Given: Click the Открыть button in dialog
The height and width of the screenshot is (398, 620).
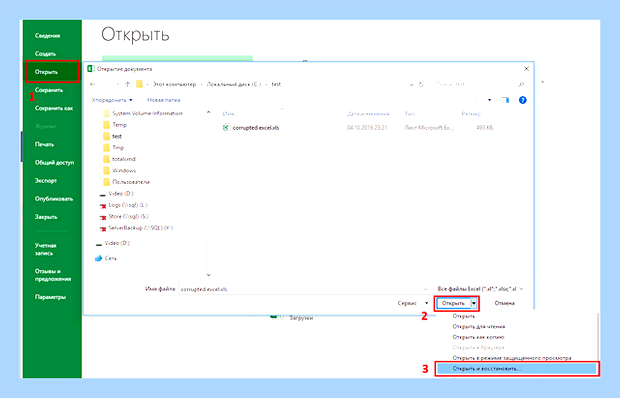Looking at the screenshot, I should click(453, 303).
